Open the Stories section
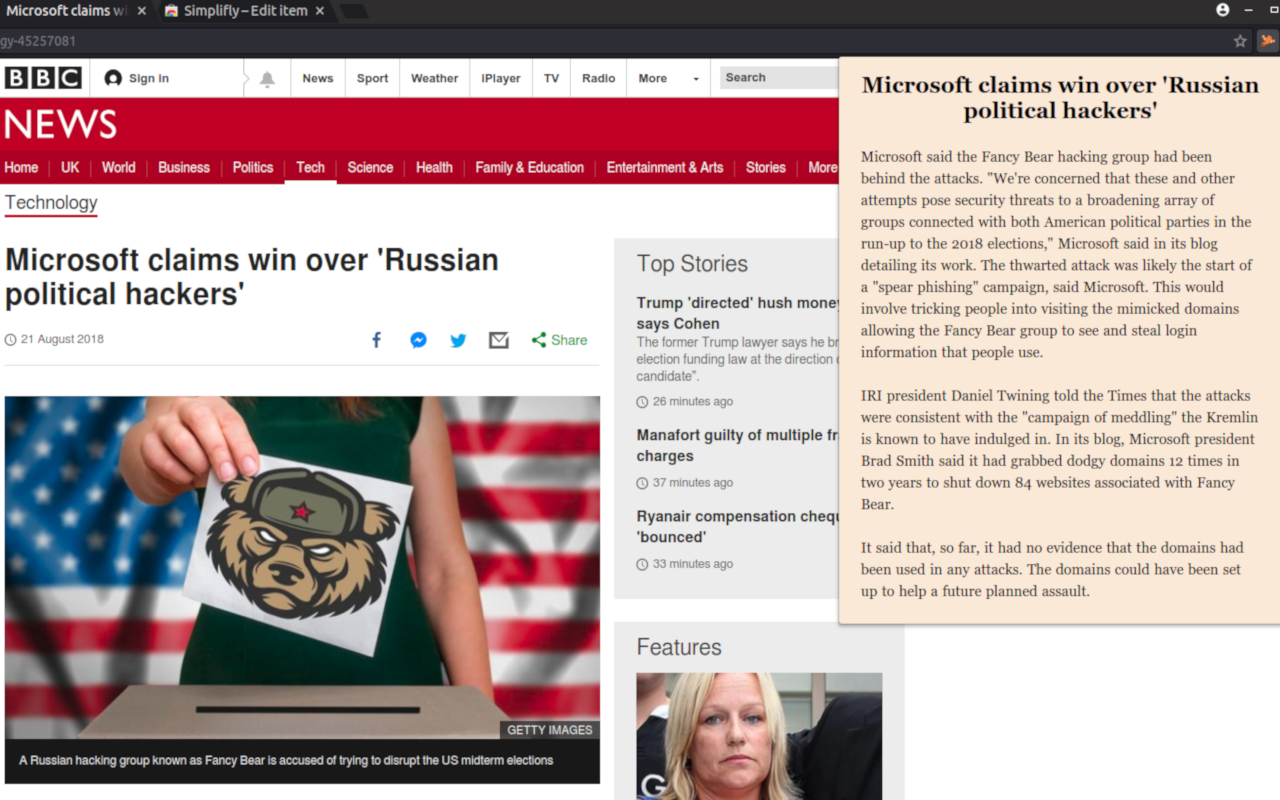1280x800 pixels. [766, 167]
